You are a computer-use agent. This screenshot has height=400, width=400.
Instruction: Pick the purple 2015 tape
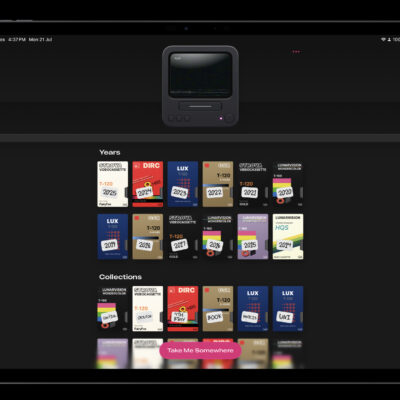pos(253,237)
